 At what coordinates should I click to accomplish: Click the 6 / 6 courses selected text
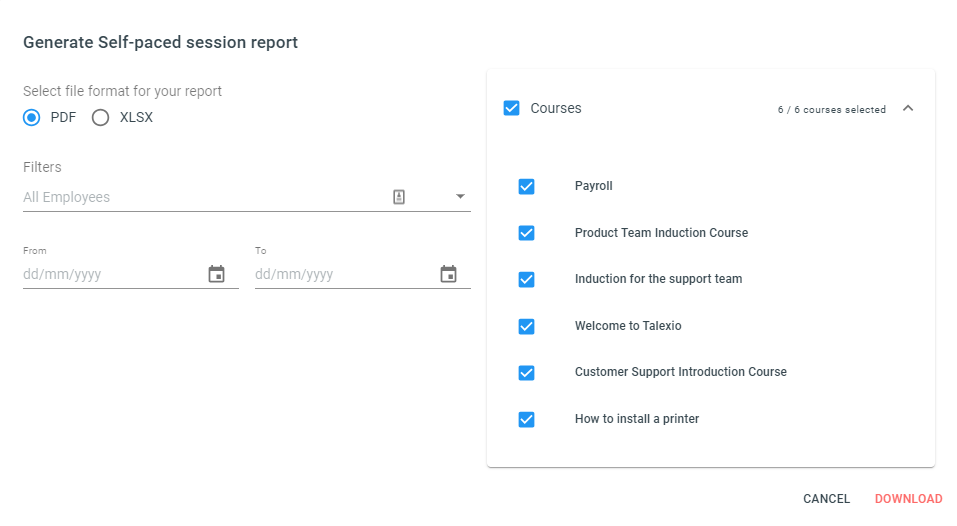coord(832,109)
